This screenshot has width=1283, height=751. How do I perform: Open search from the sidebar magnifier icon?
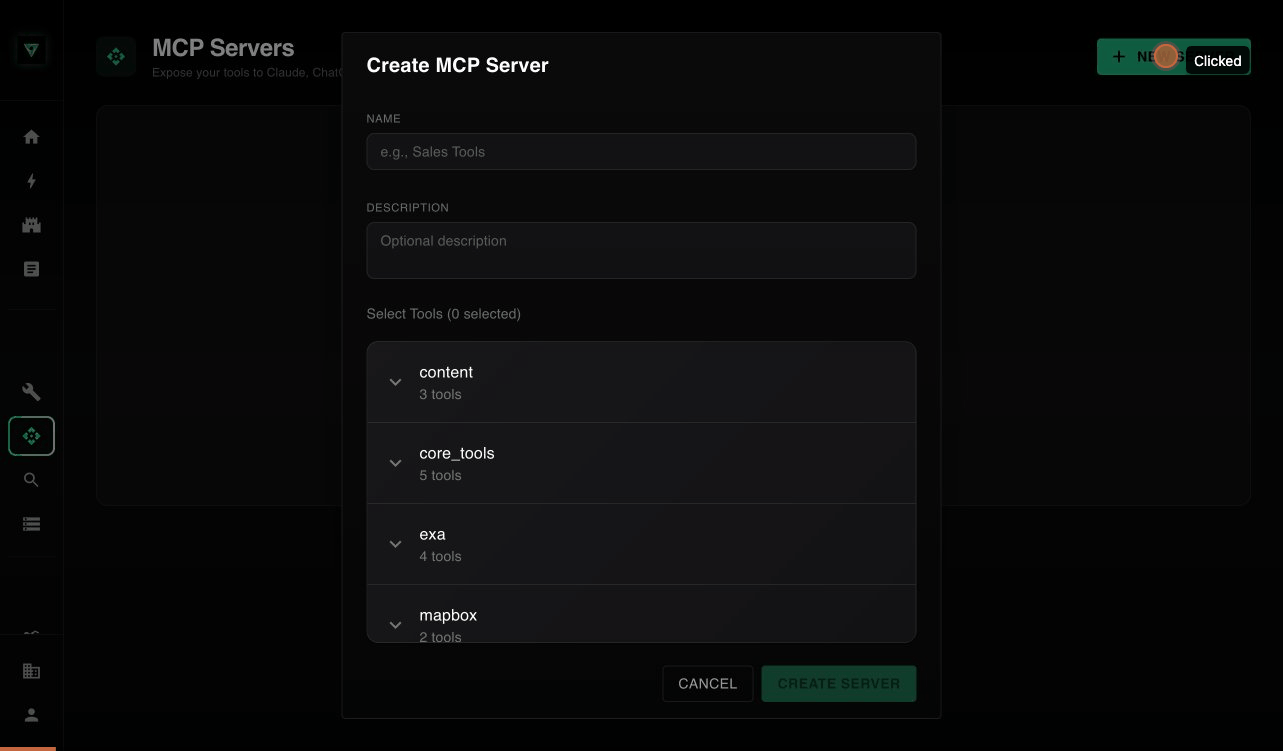point(31,480)
